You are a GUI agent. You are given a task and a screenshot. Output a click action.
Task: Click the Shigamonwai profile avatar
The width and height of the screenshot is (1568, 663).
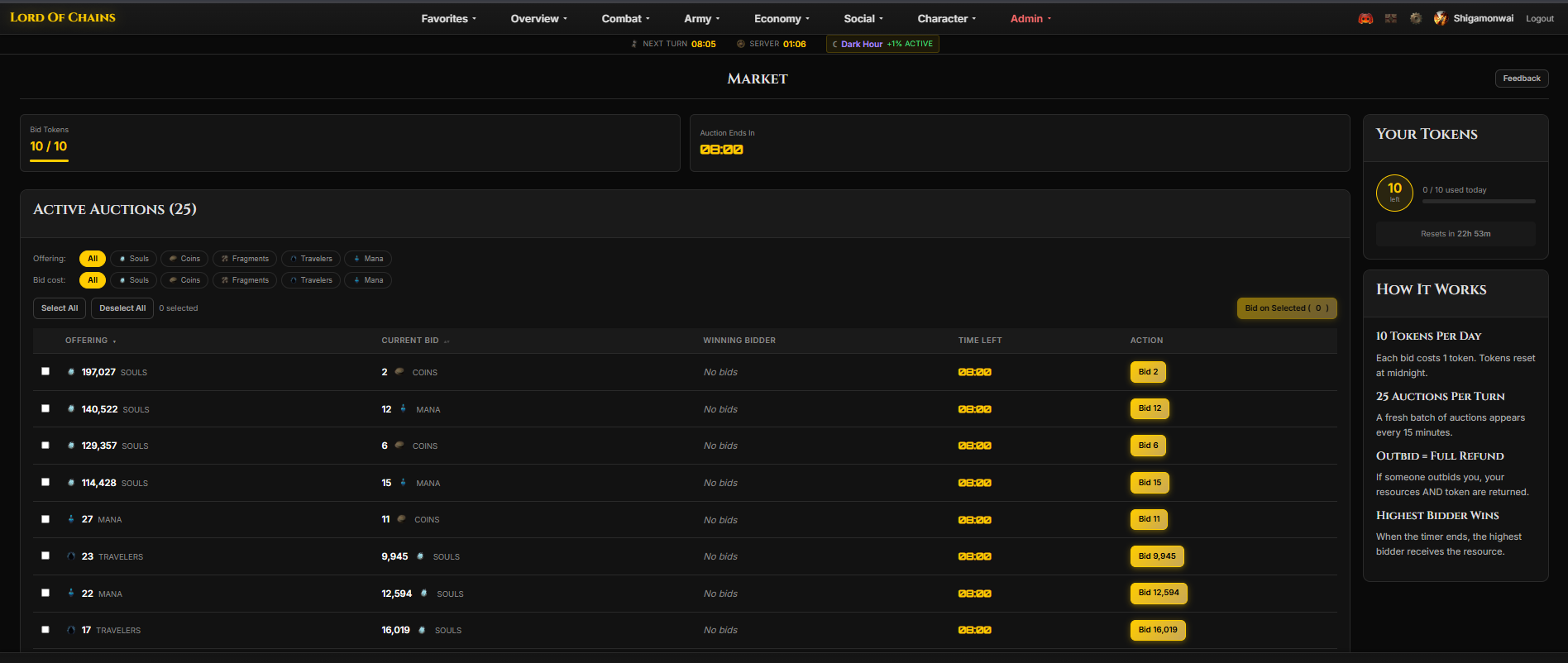click(1441, 18)
